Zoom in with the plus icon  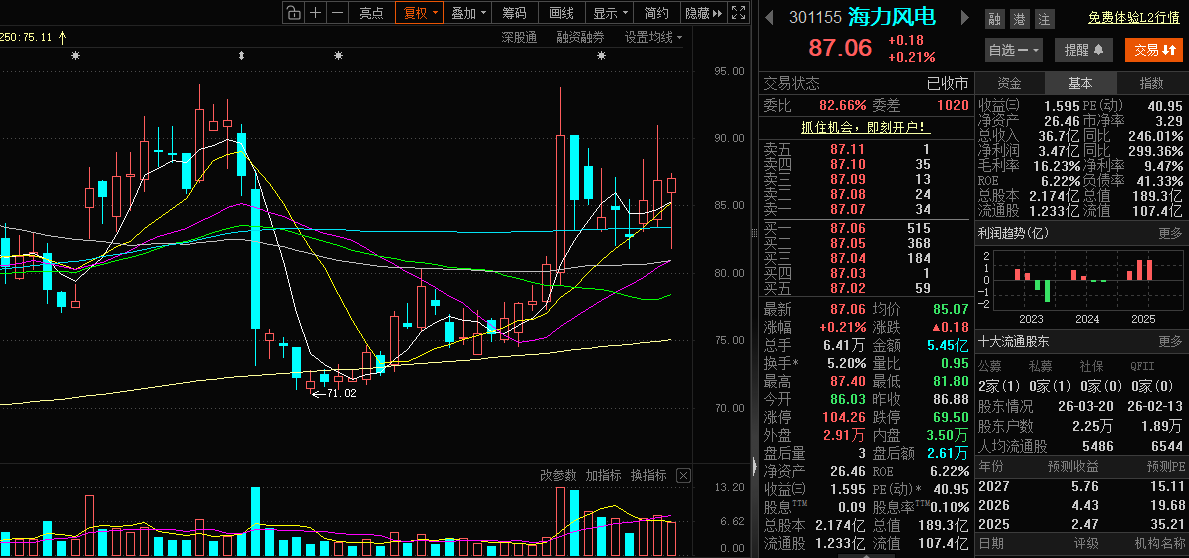tap(315, 13)
